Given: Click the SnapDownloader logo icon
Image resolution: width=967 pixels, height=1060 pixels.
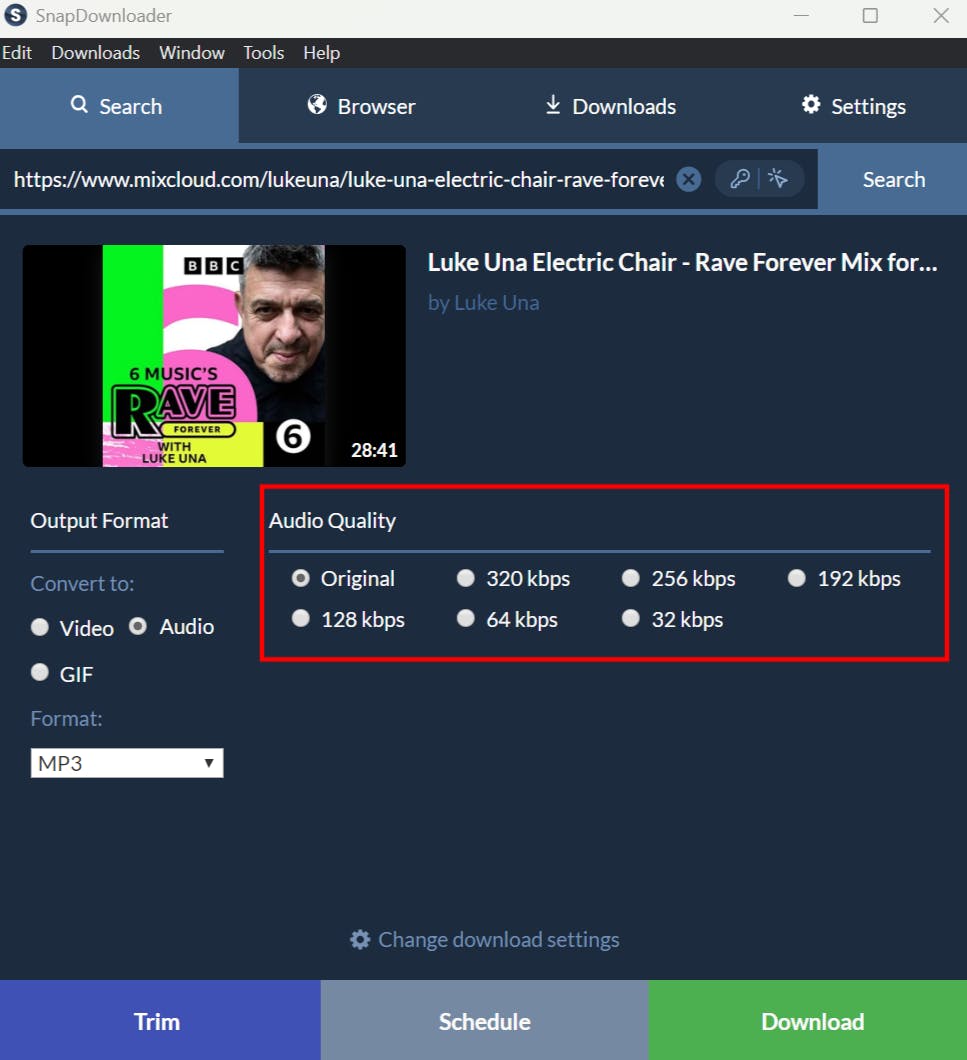Looking at the screenshot, I should click(x=15, y=15).
